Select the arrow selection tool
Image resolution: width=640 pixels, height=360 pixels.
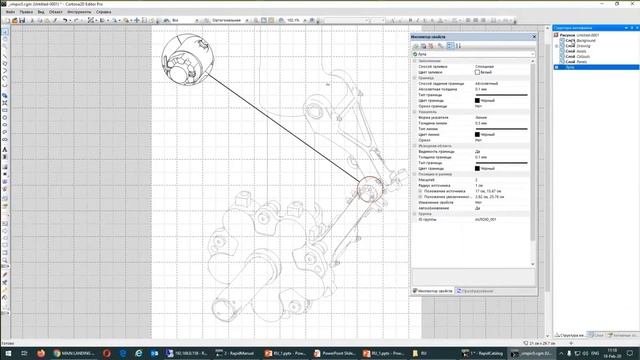click(x=5, y=32)
